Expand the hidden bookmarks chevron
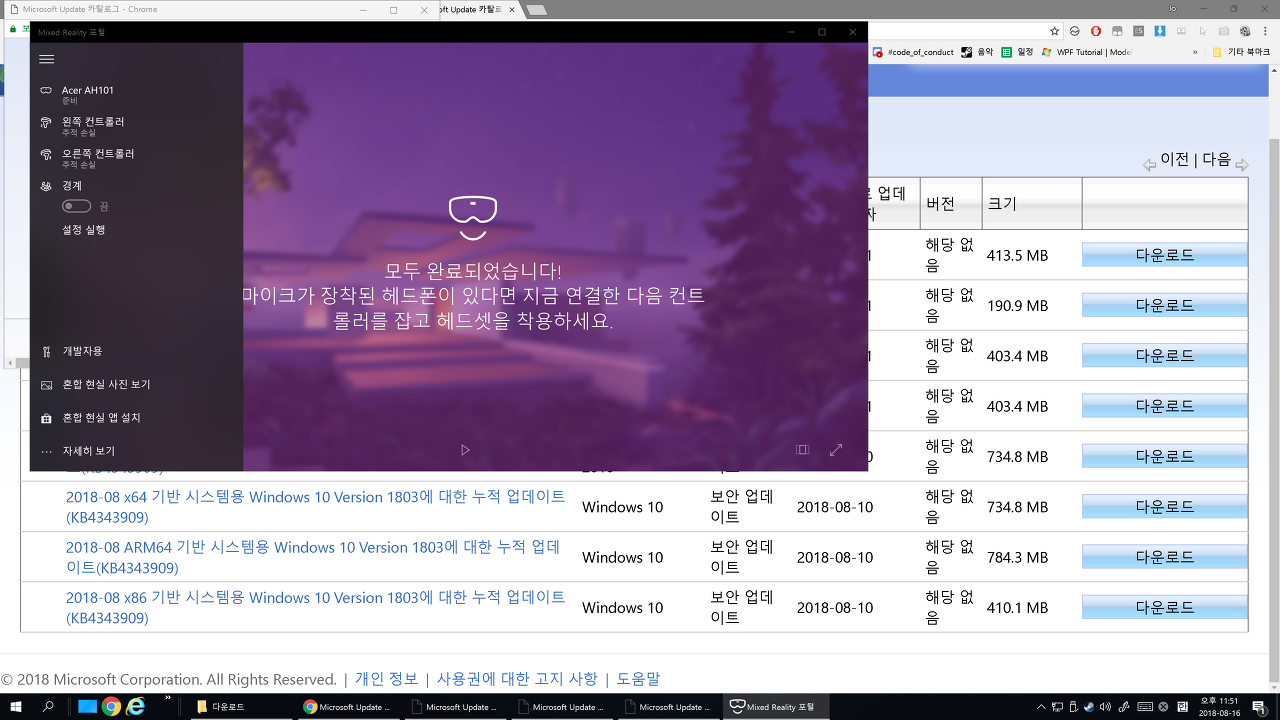This screenshot has width=1280, height=720. (1194, 52)
